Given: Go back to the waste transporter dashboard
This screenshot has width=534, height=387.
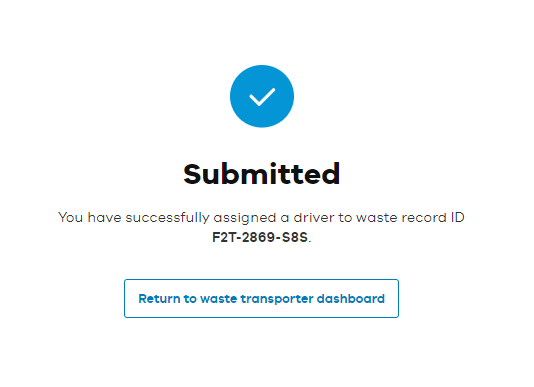Looking at the screenshot, I should [x=261, y=298].
